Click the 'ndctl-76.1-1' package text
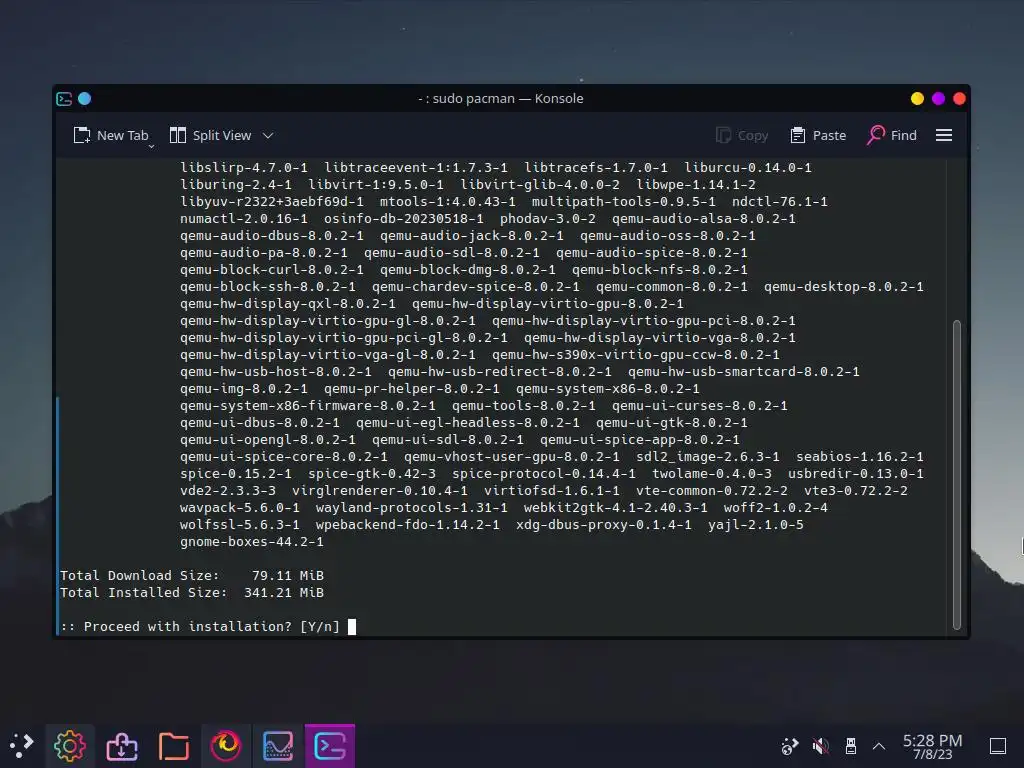This screenshot has width=1024, height=768. (x=780, y=202)
